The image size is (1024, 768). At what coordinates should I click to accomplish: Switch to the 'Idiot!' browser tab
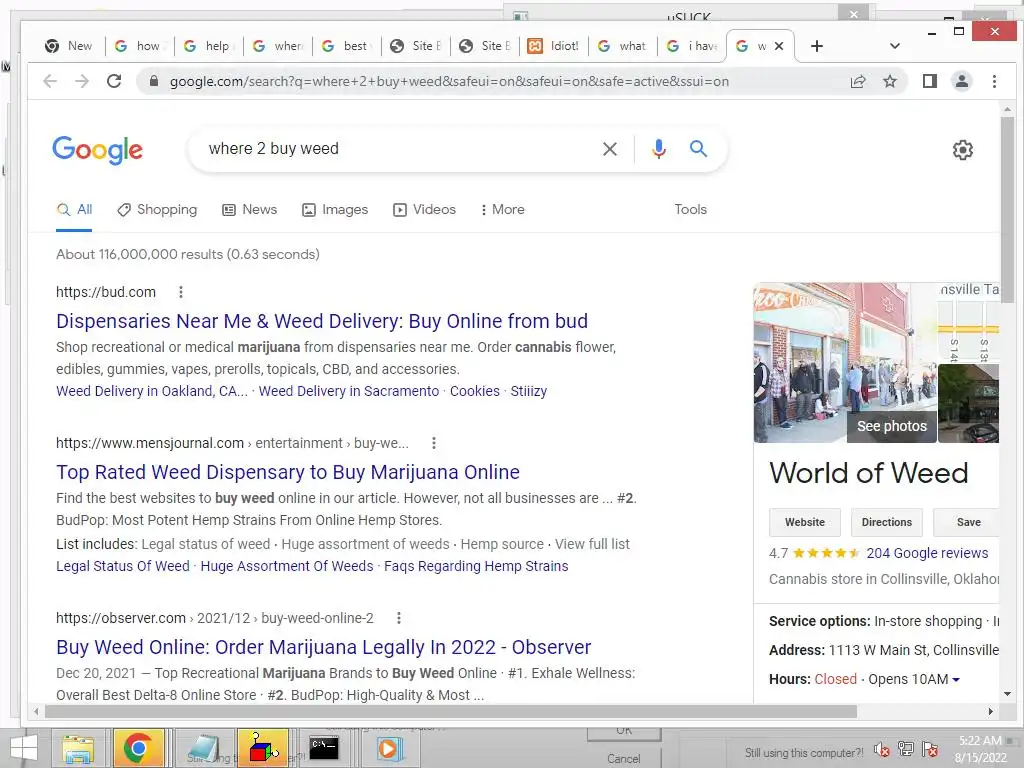(553, 46)
